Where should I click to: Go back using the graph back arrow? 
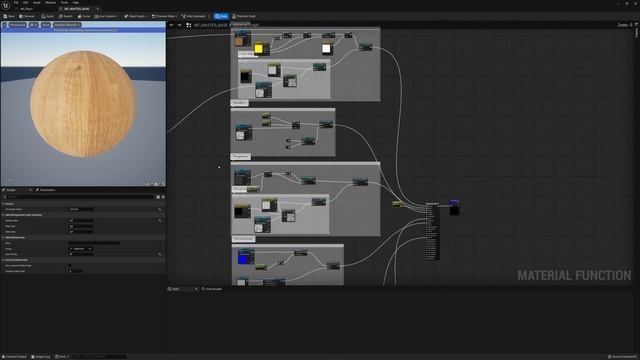pyautogui.click(x=171, y=25)
